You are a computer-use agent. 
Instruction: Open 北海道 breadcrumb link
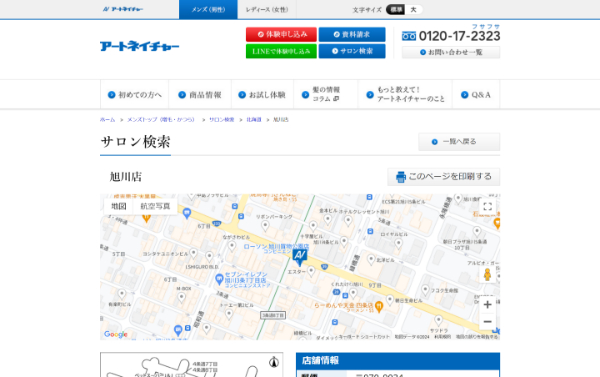tap(254, 120)
